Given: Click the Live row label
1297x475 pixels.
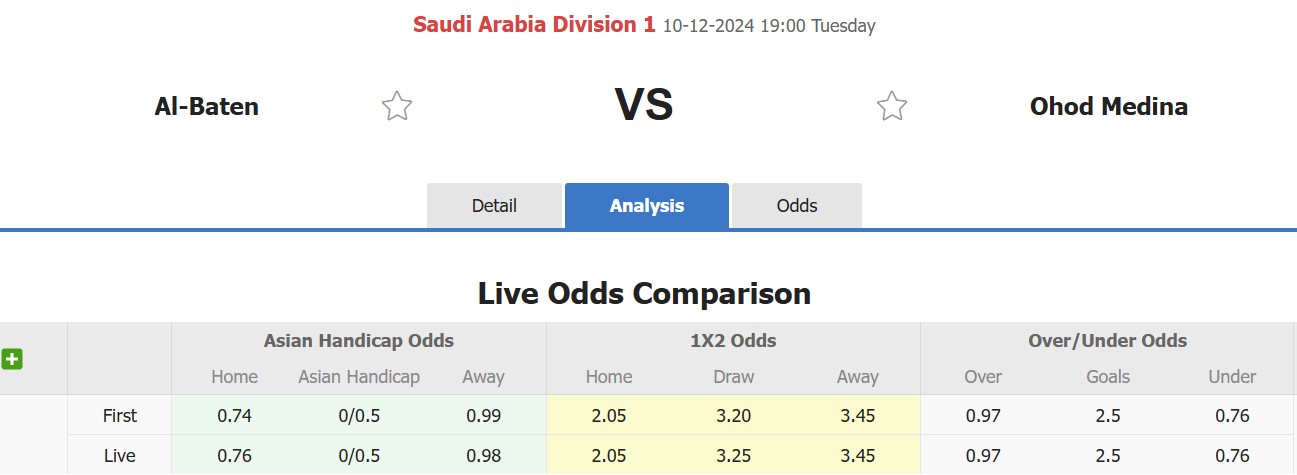Looking at the screenshot, I should [x=120, y=456].
